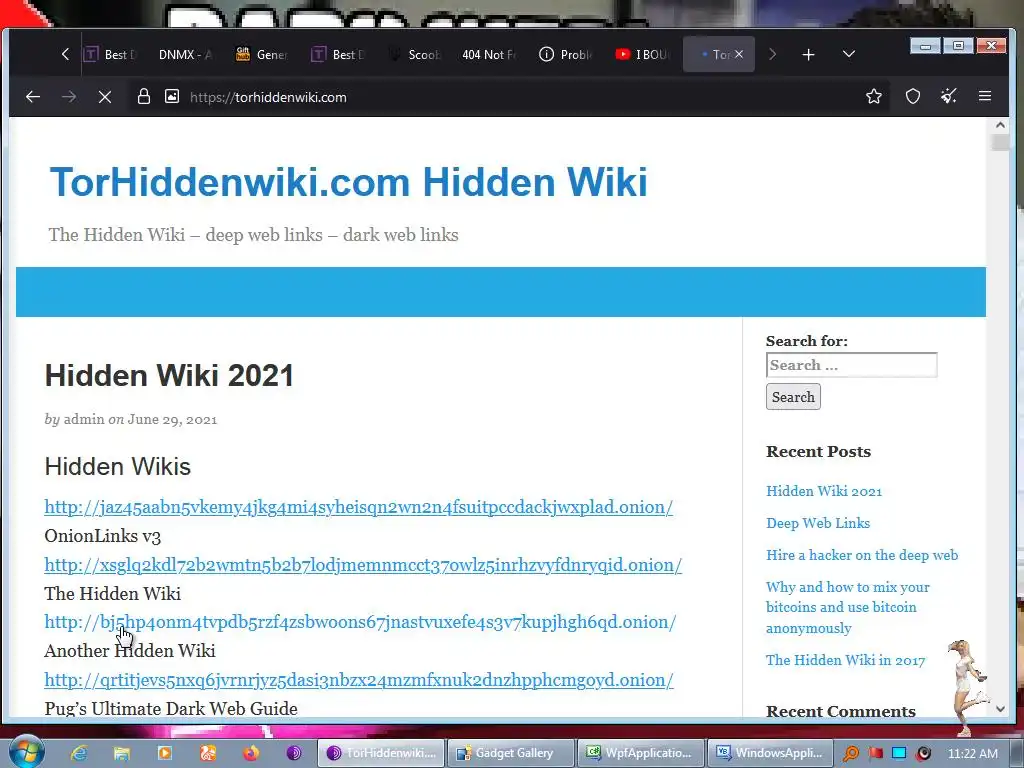Image resolution: width=1024 pixels, height=768 pixels.
Task: Open the bj5hp4onm4tvpdb5 onion link
Action: [x=360, y=622]
